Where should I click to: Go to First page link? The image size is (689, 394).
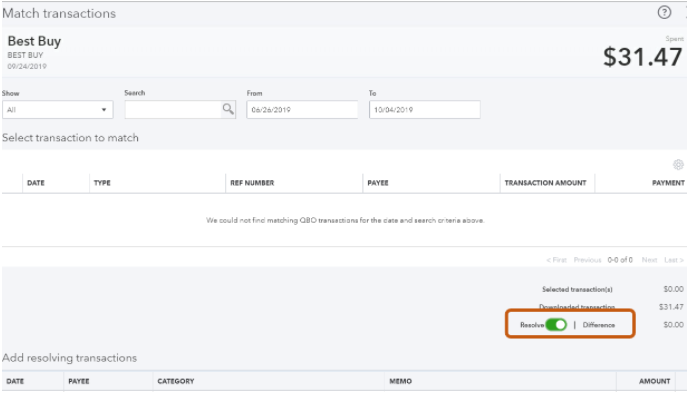557,260
